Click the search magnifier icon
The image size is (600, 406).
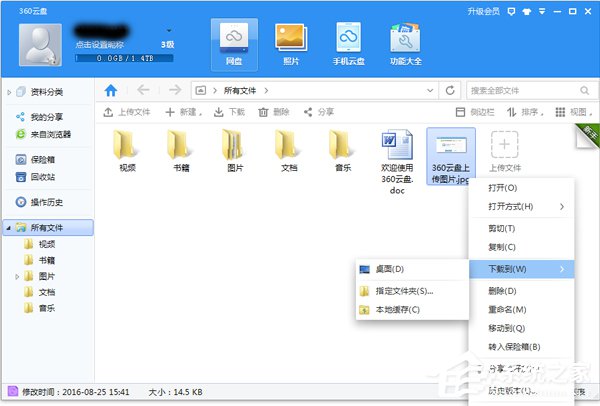click(584, 91)
